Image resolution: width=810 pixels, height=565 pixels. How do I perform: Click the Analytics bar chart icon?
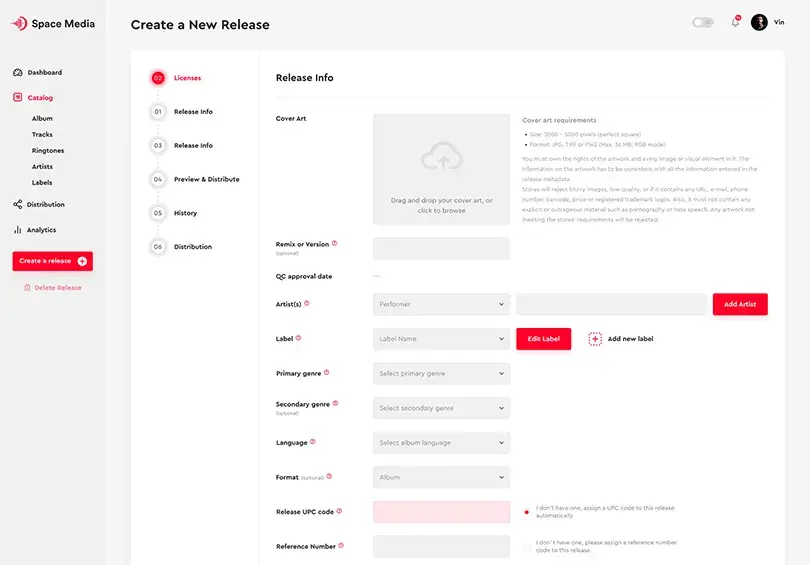point(18,230)
